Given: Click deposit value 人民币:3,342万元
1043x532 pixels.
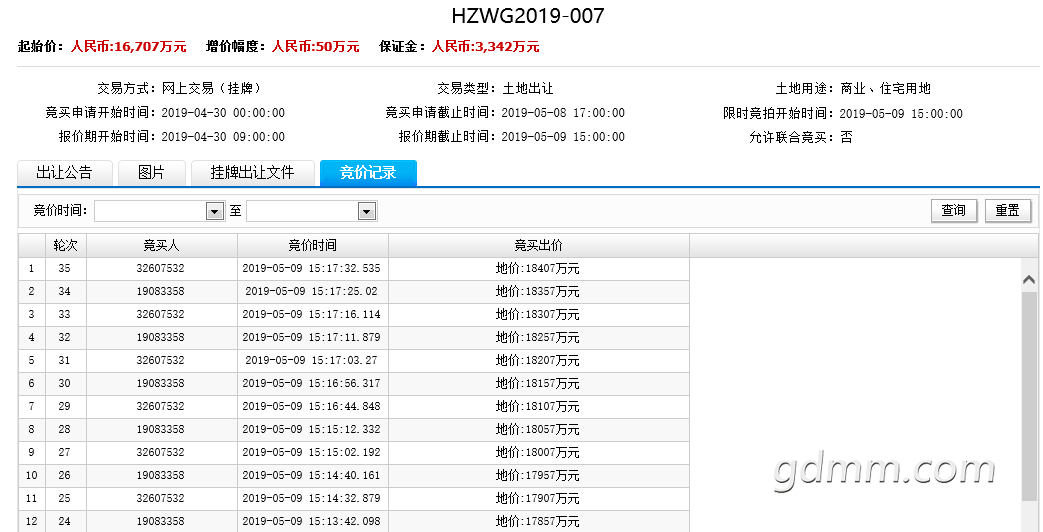Looking at the screenshot, I should (x=486, y=47).
